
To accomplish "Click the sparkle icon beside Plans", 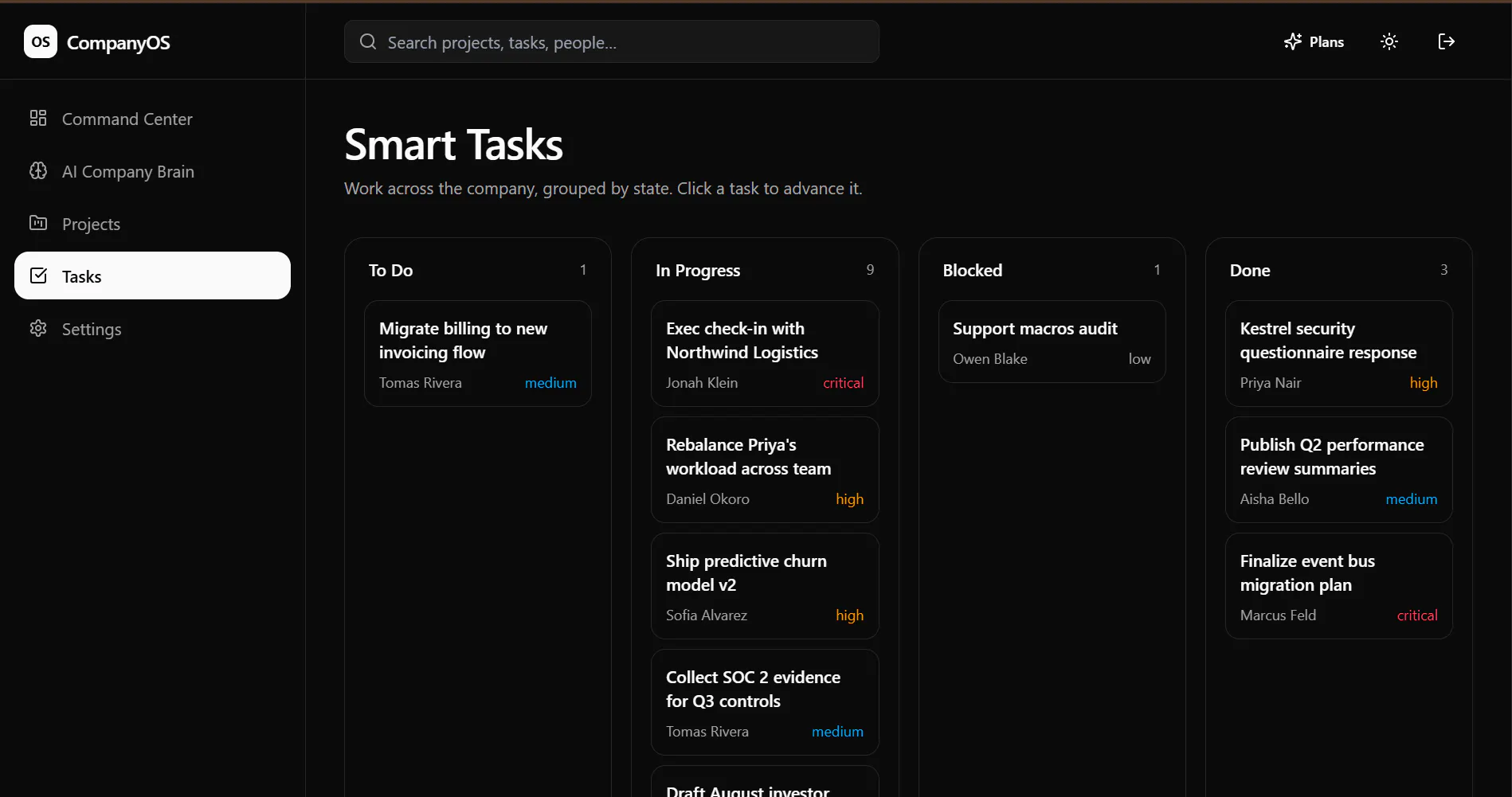I will pos(1293,41).
